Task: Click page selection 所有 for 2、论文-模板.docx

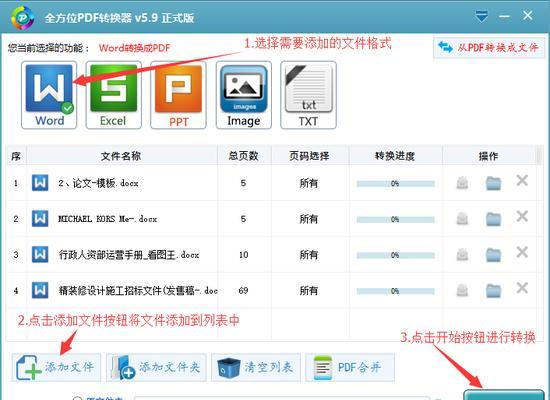Action: pos(309,183)
